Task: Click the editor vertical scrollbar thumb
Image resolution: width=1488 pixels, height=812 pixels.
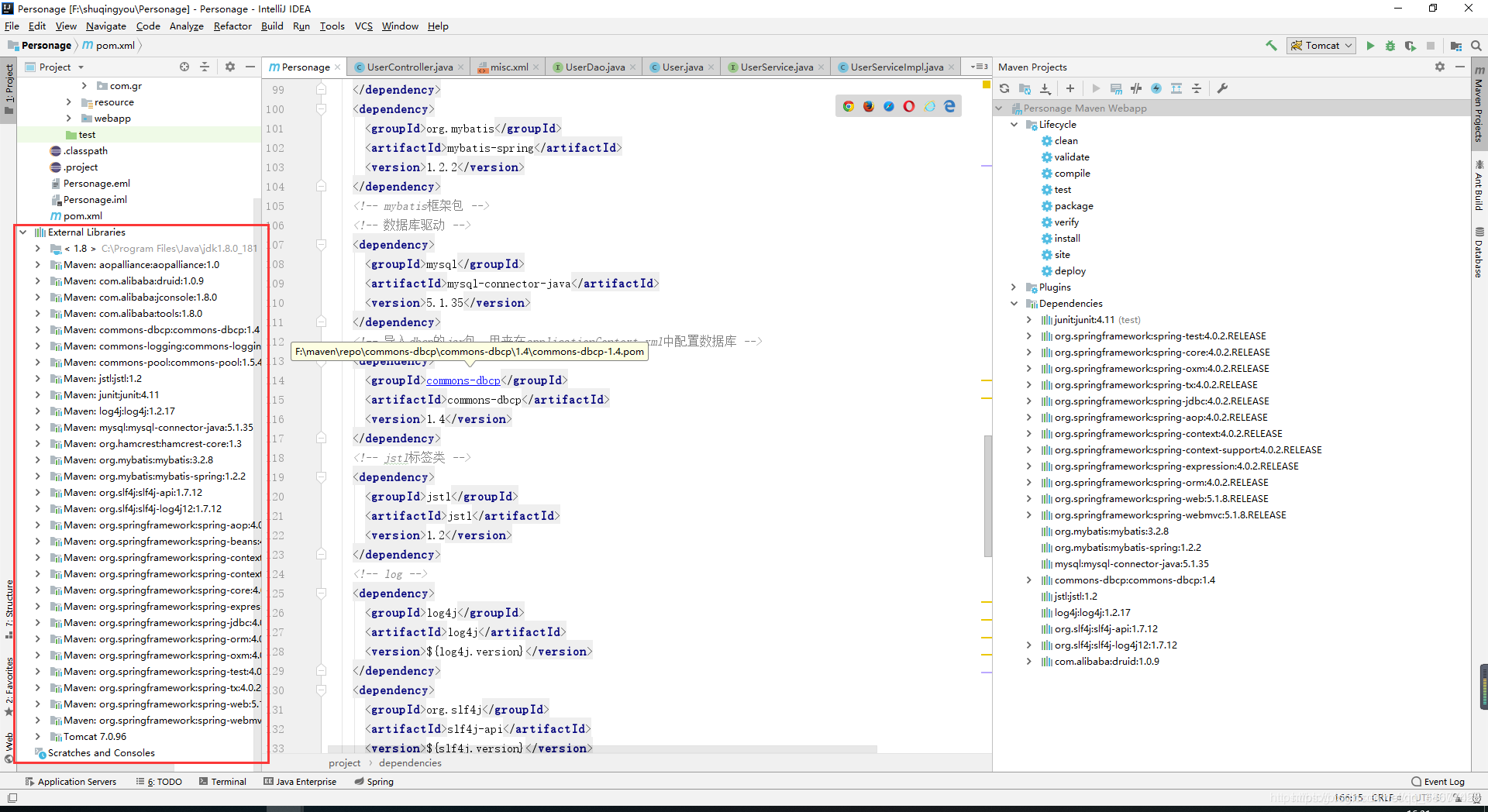Action: tap(987, 496)
